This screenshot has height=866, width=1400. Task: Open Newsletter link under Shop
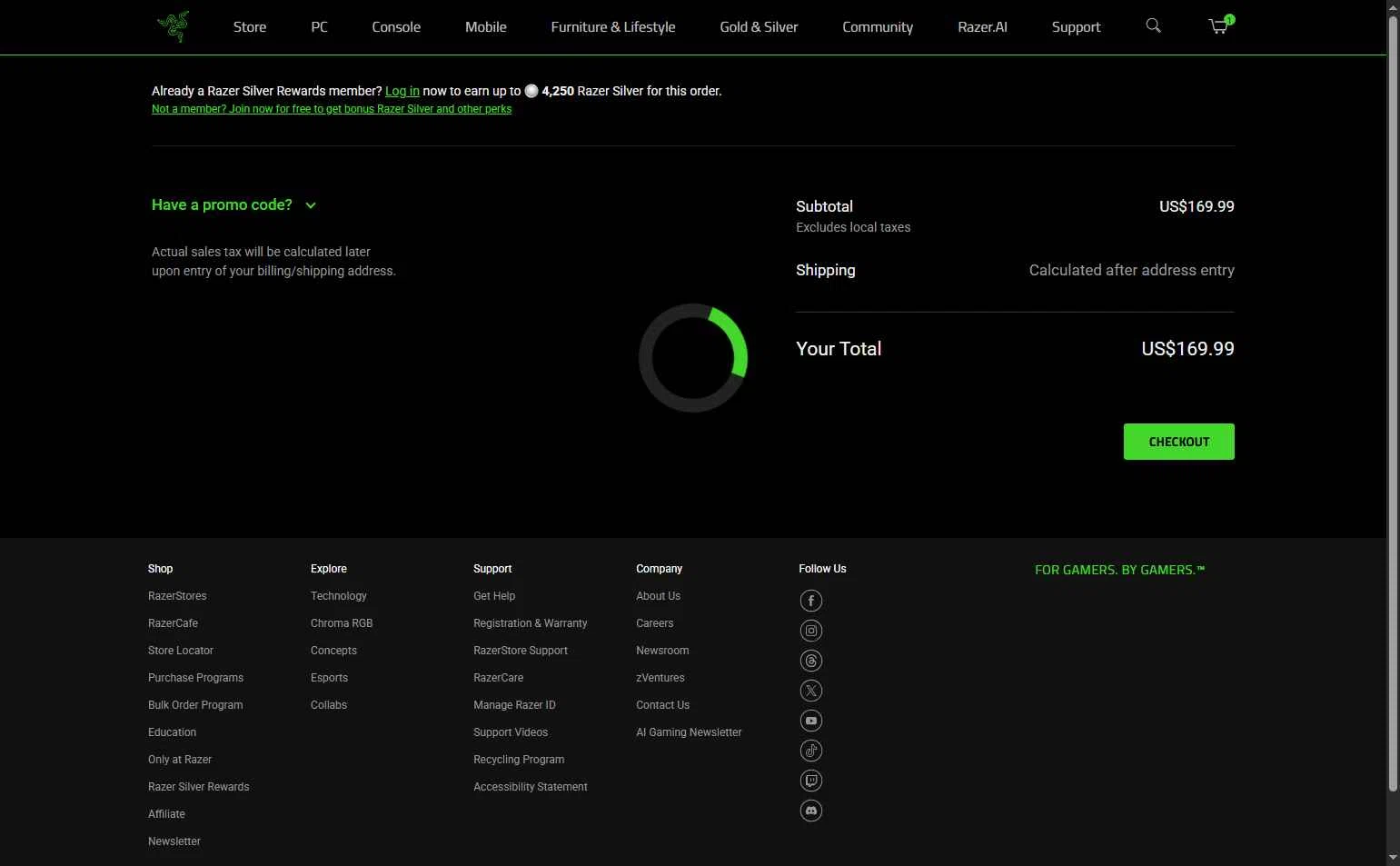click(174, 841)
